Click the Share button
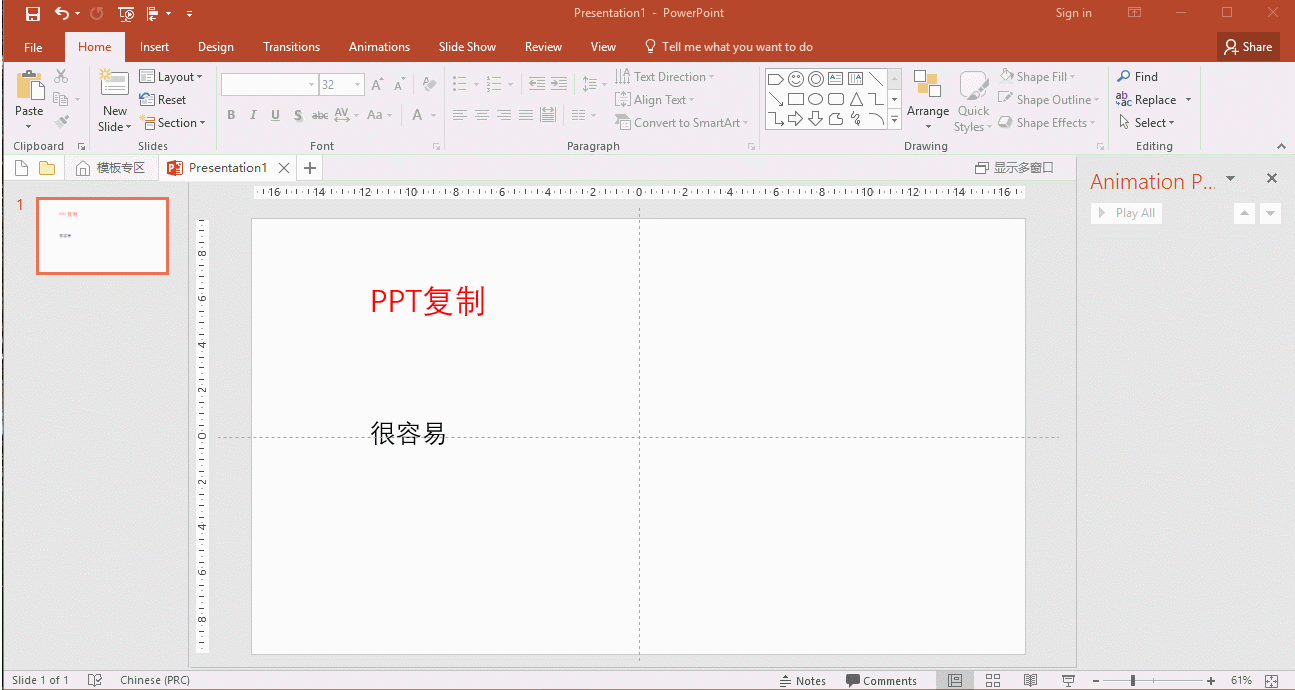The image size is (1295, 690). 1248,46
